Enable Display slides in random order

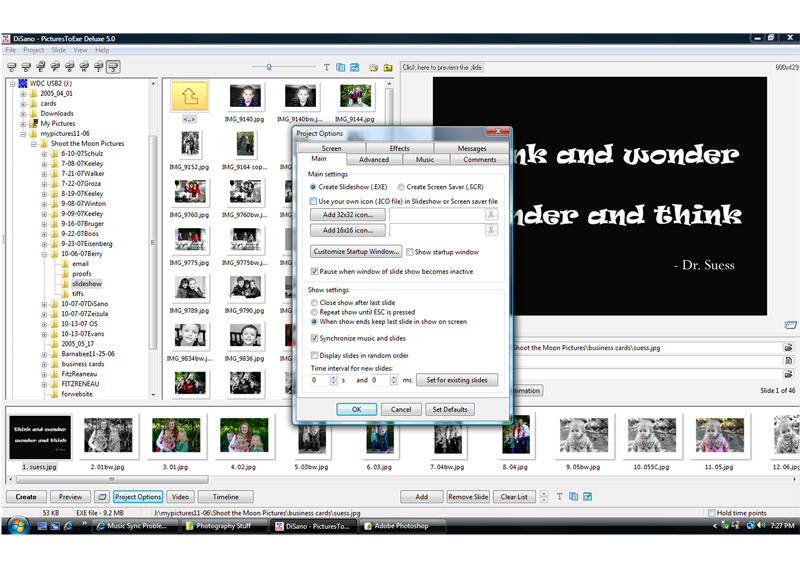point(314,355)
